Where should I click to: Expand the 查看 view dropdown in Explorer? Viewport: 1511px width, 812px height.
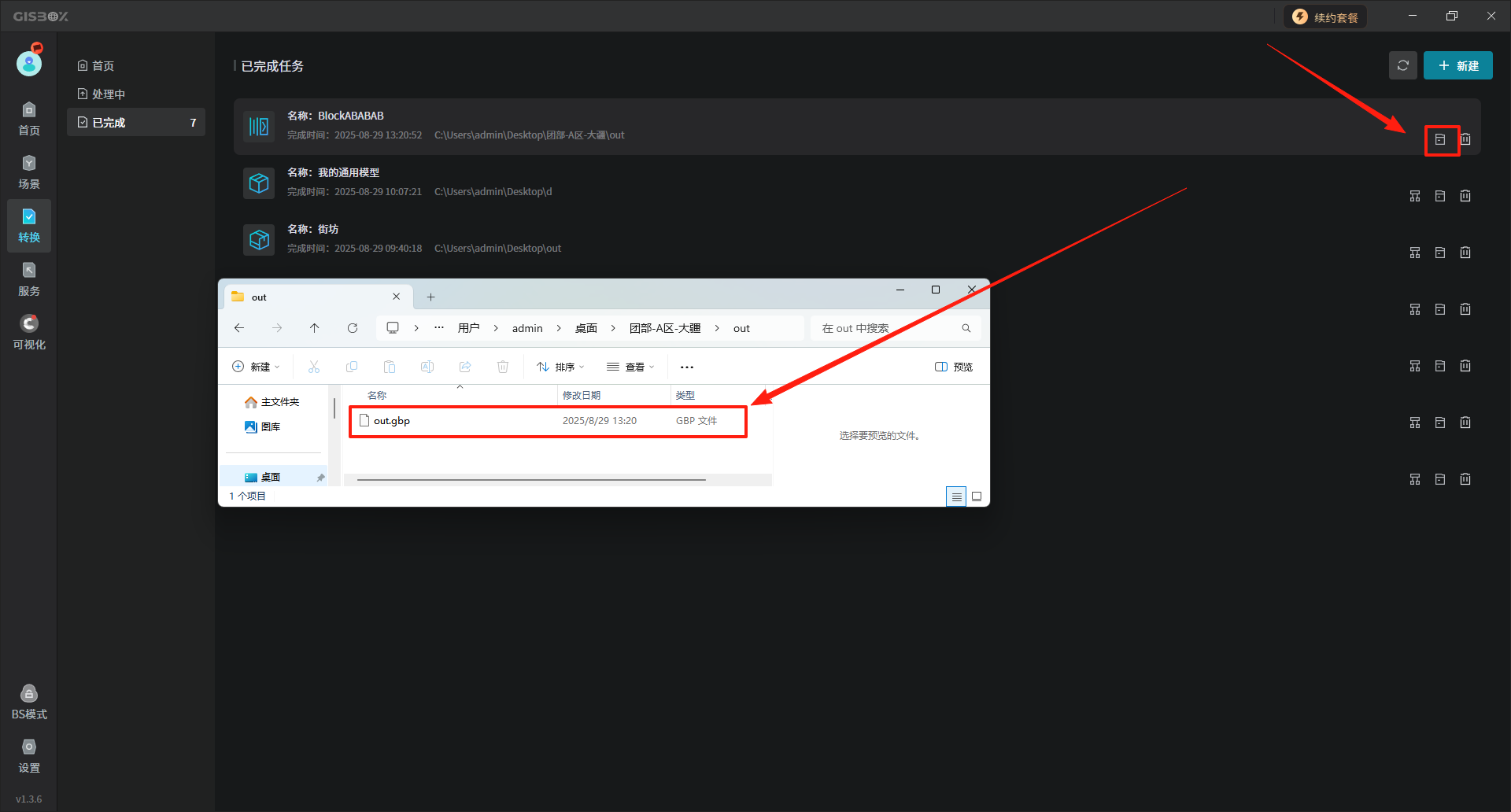pos(630,367)
